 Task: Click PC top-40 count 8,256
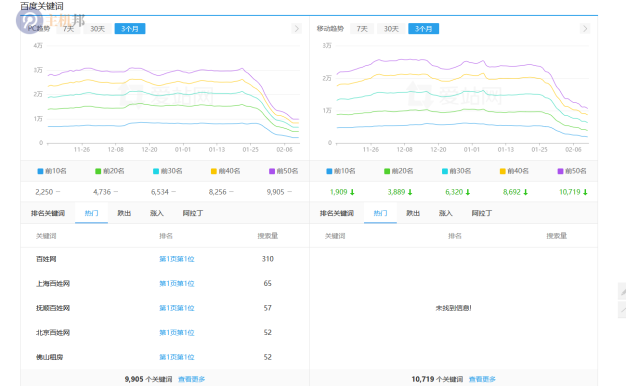[x=218, y=192]
